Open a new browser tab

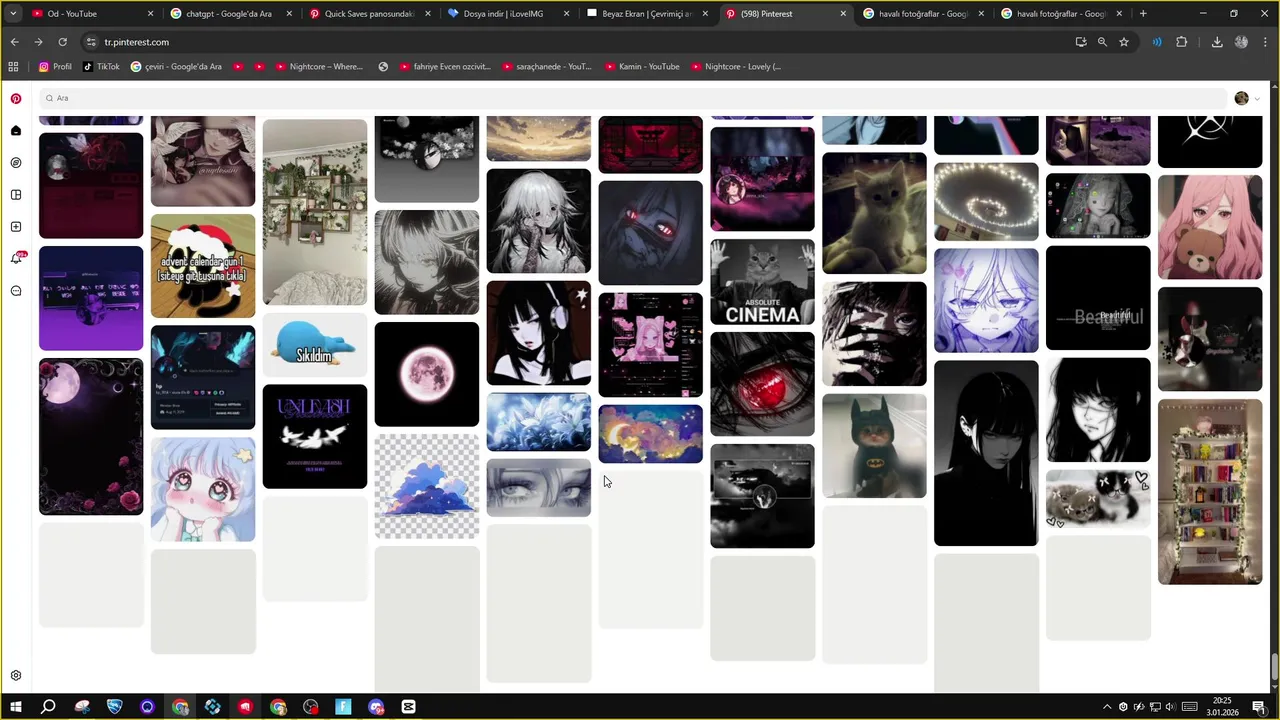1143,14
